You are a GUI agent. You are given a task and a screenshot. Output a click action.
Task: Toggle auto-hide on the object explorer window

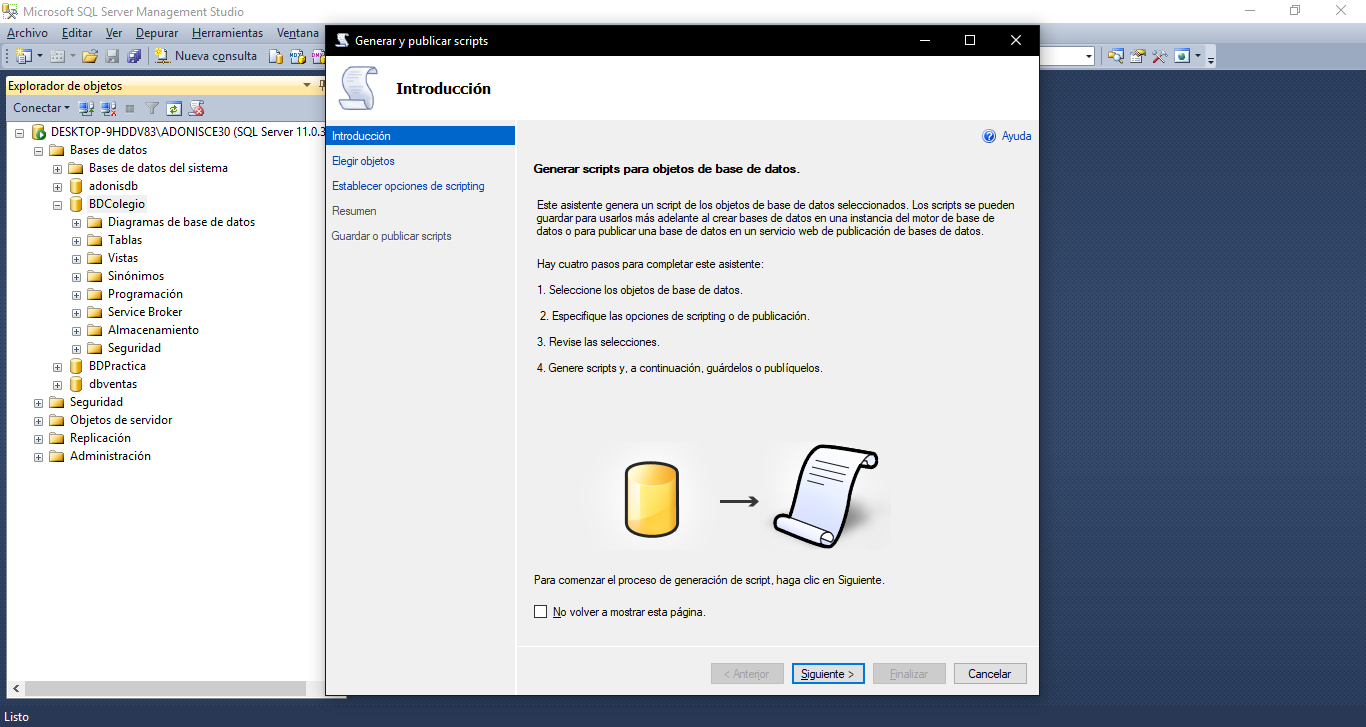pos(321,84)
